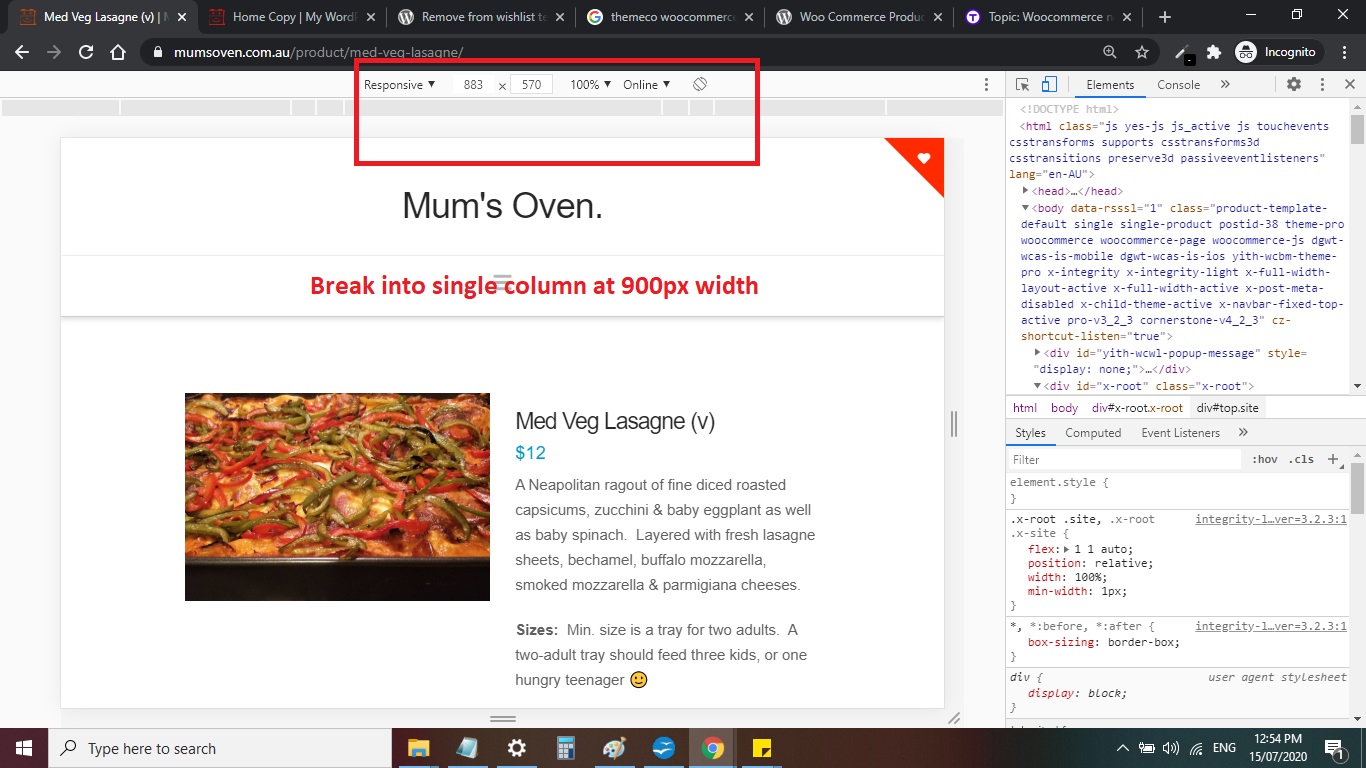The width and height of the screenshot is (1366, 768).
Task: Open Settings gear from the taskbar
Action: [x=516, y=748]
